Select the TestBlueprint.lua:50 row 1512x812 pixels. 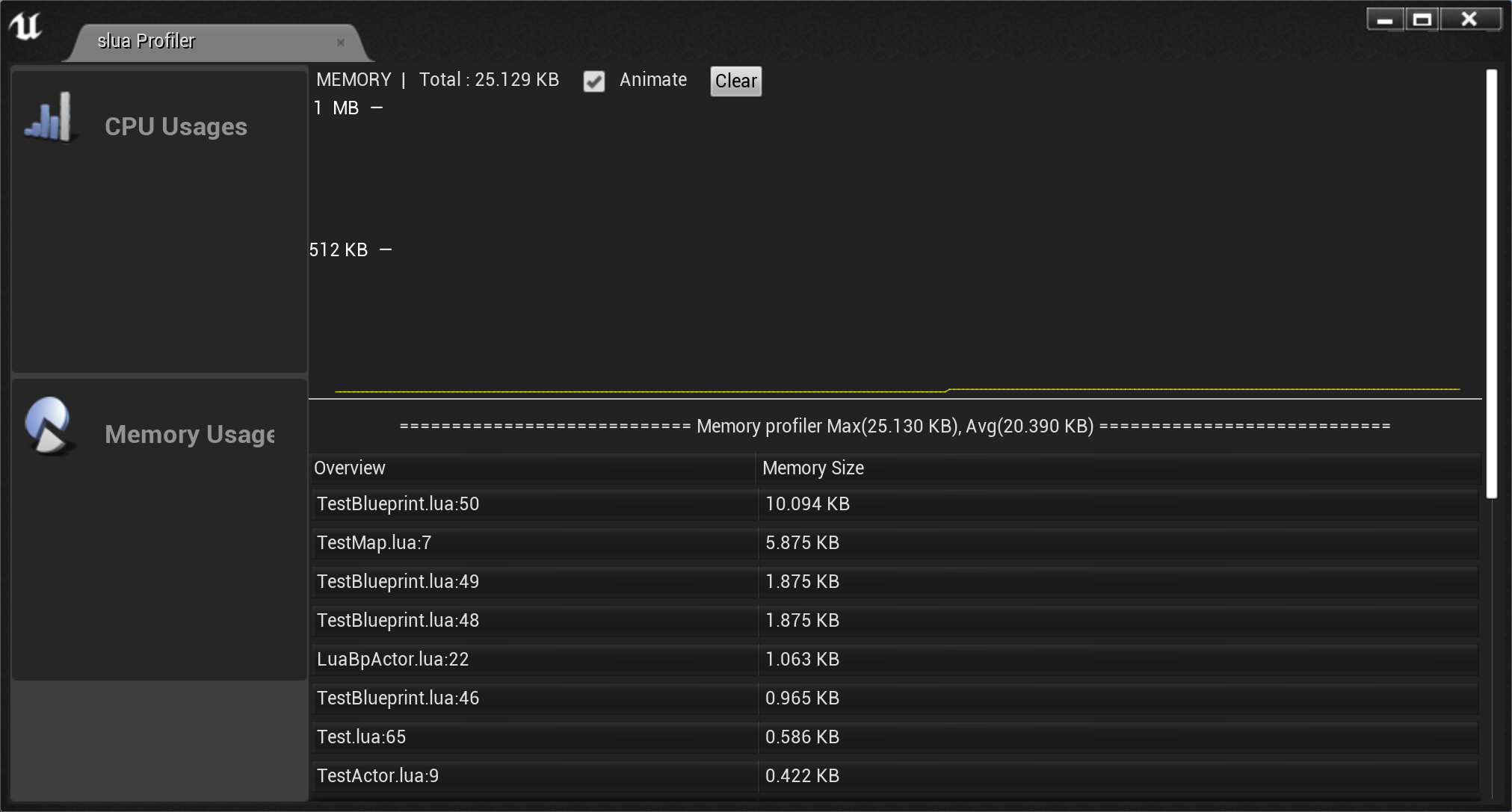pos(398,504)
